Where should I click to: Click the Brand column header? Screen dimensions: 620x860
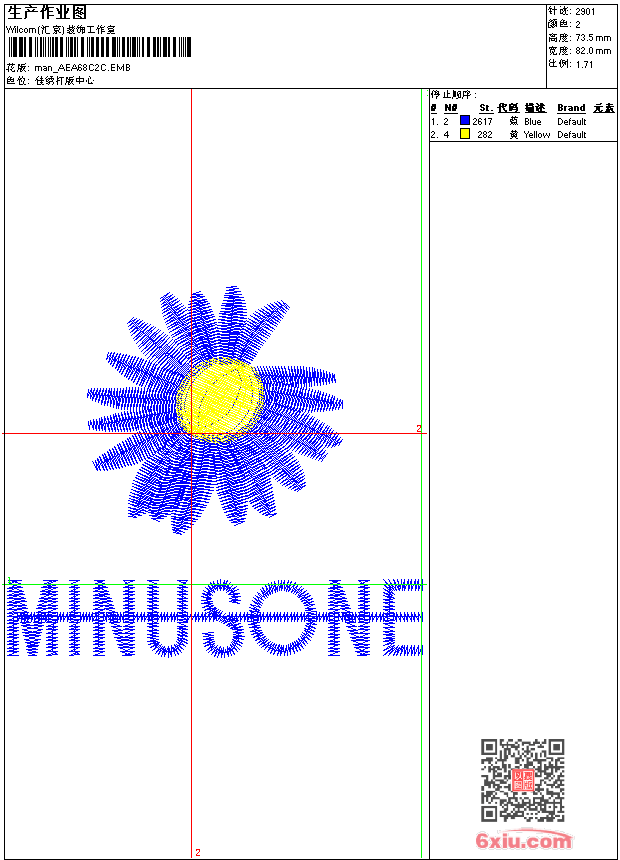click(571, 108)
